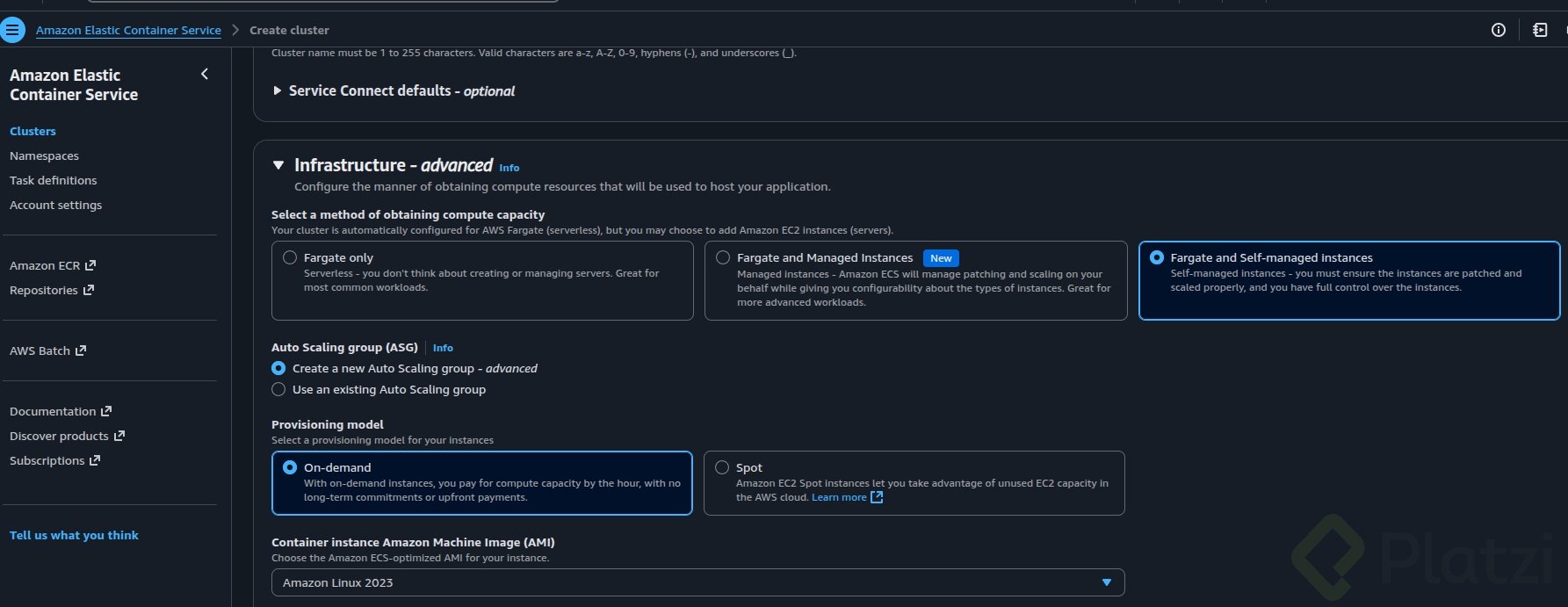Open Namespaces in the sidebar
This screenshot has height=607, width=1568.
pos(44,155)
